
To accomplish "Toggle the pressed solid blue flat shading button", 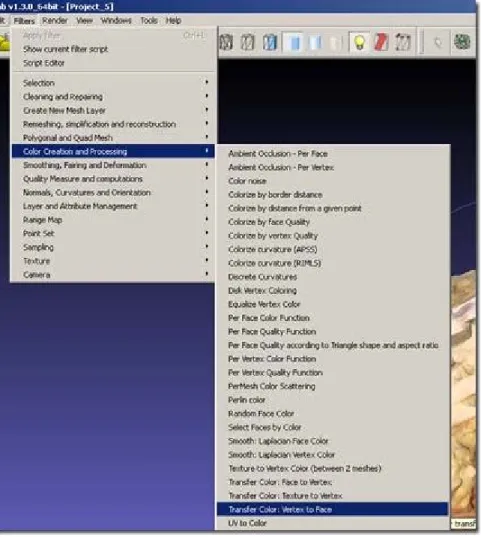I will click(293, 42).
